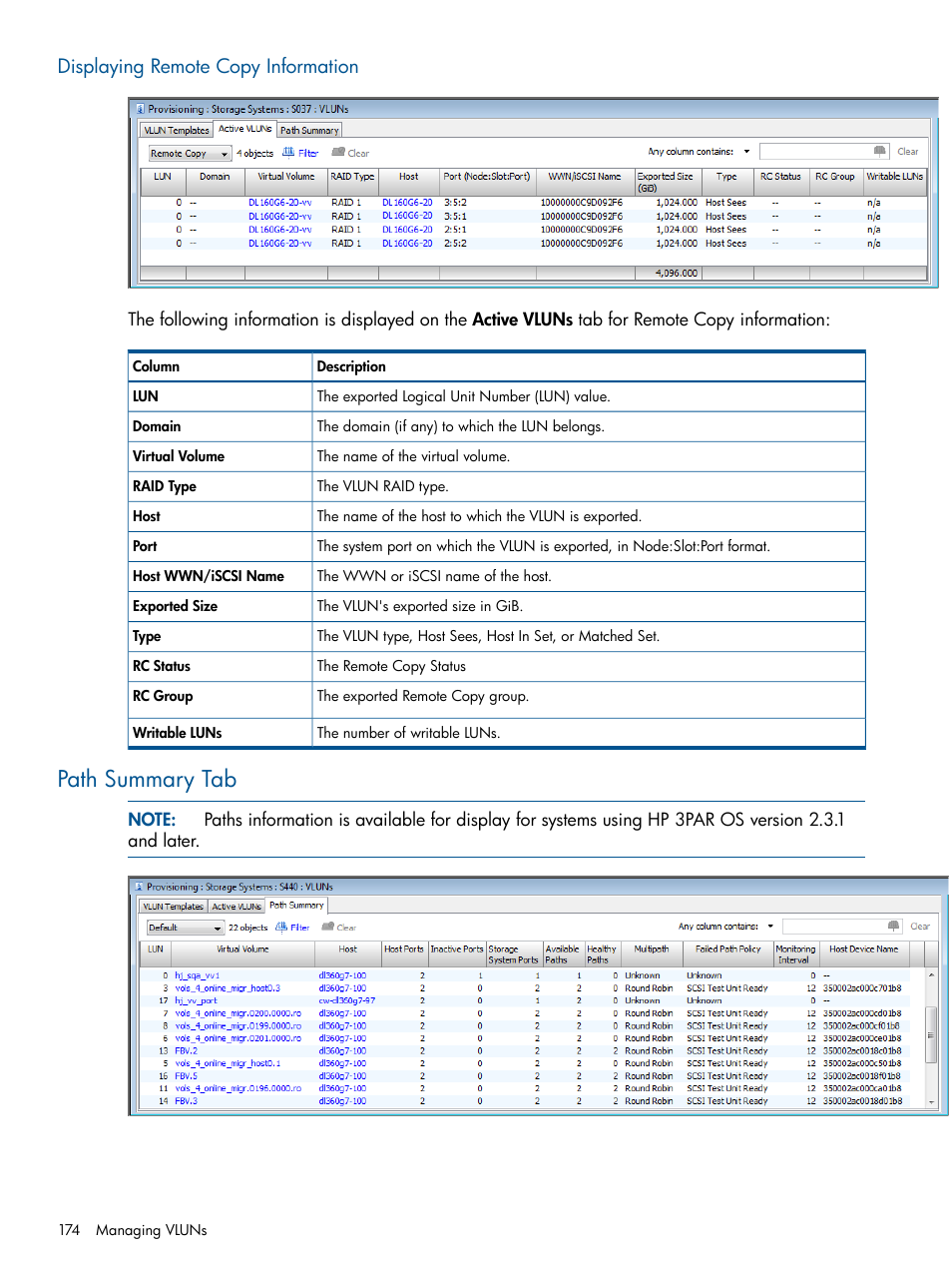The height and width of the screenshot is (1269, 952).
Task: Open hj_sqa_vv1 virtual volume link
Action: [x=197, y=975]
